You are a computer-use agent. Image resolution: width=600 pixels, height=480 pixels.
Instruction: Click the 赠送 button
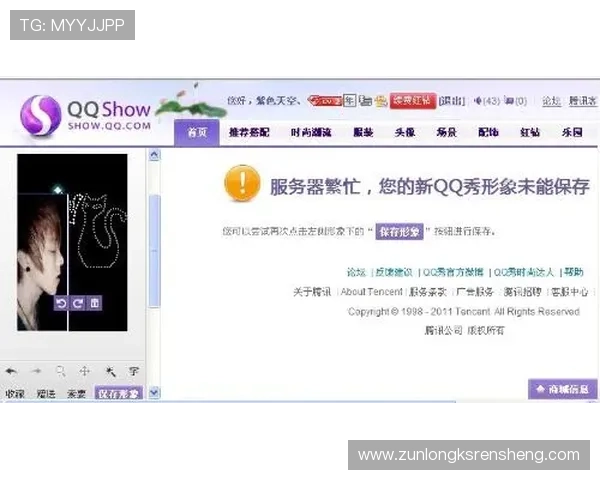click(x=46, y=393)
